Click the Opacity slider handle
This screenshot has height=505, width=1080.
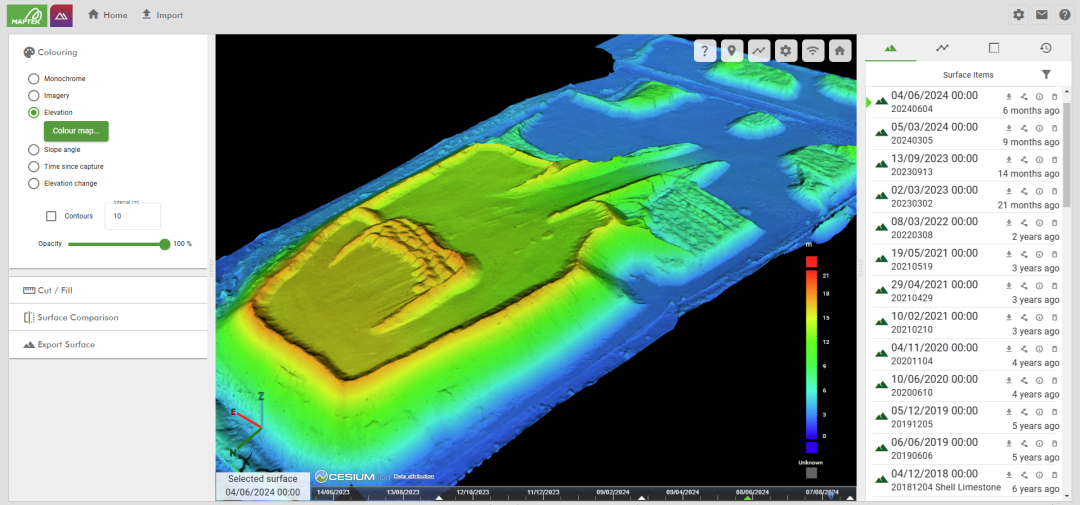[165, 244]
